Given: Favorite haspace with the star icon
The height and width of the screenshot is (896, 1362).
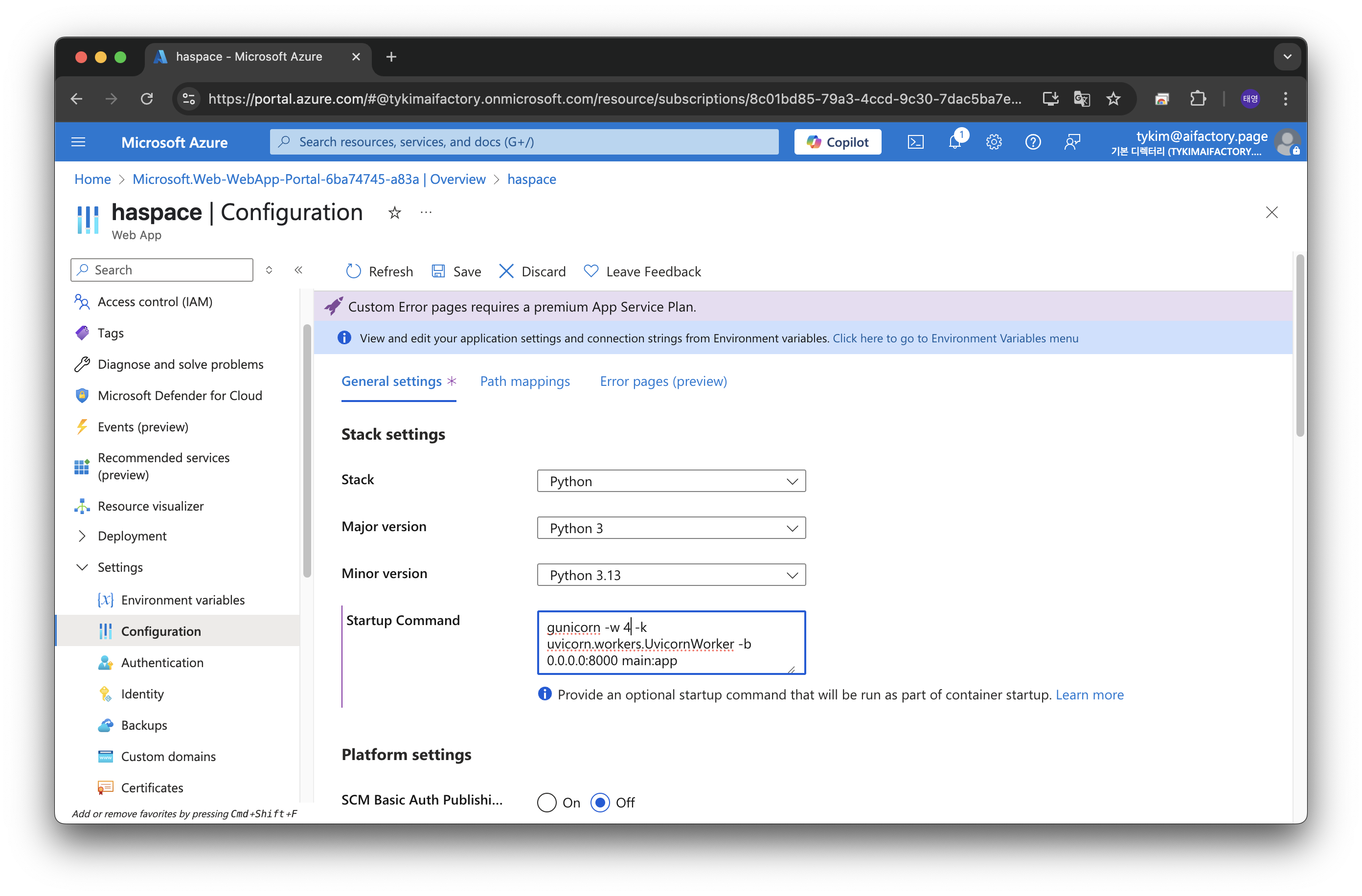Looking at the screenshot, I should pos(394,213).
